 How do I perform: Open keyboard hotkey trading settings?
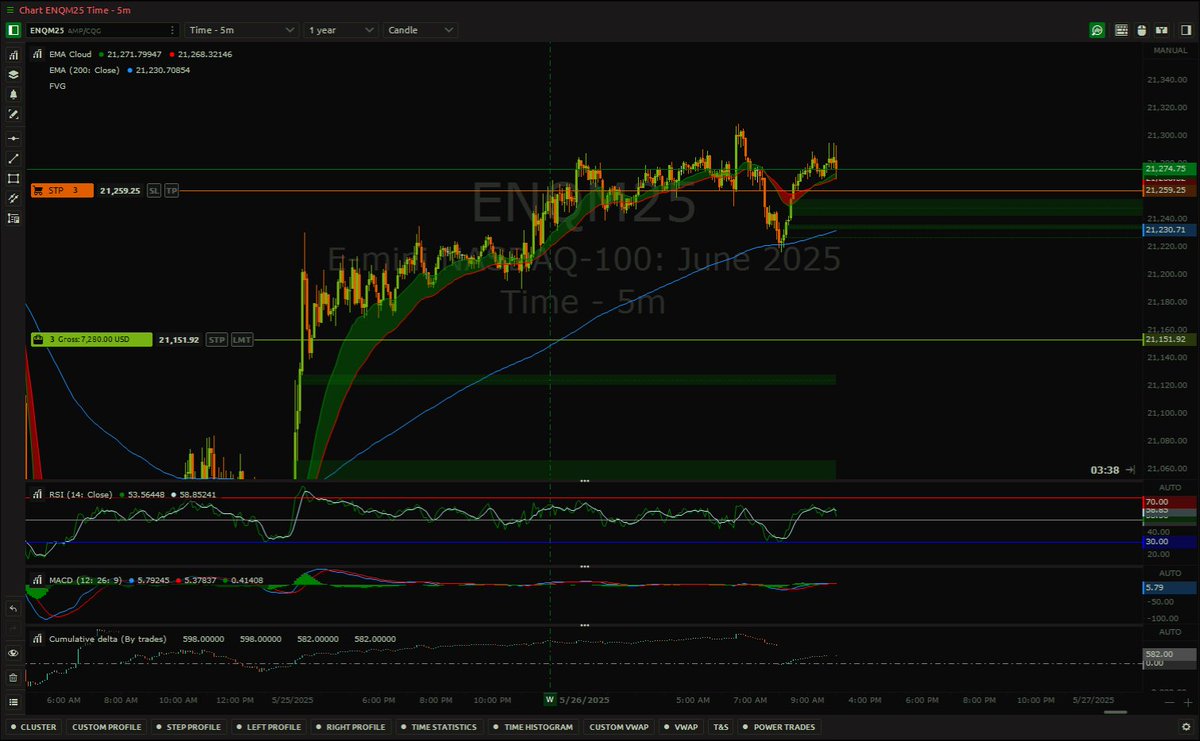(x=1121, y=30)
